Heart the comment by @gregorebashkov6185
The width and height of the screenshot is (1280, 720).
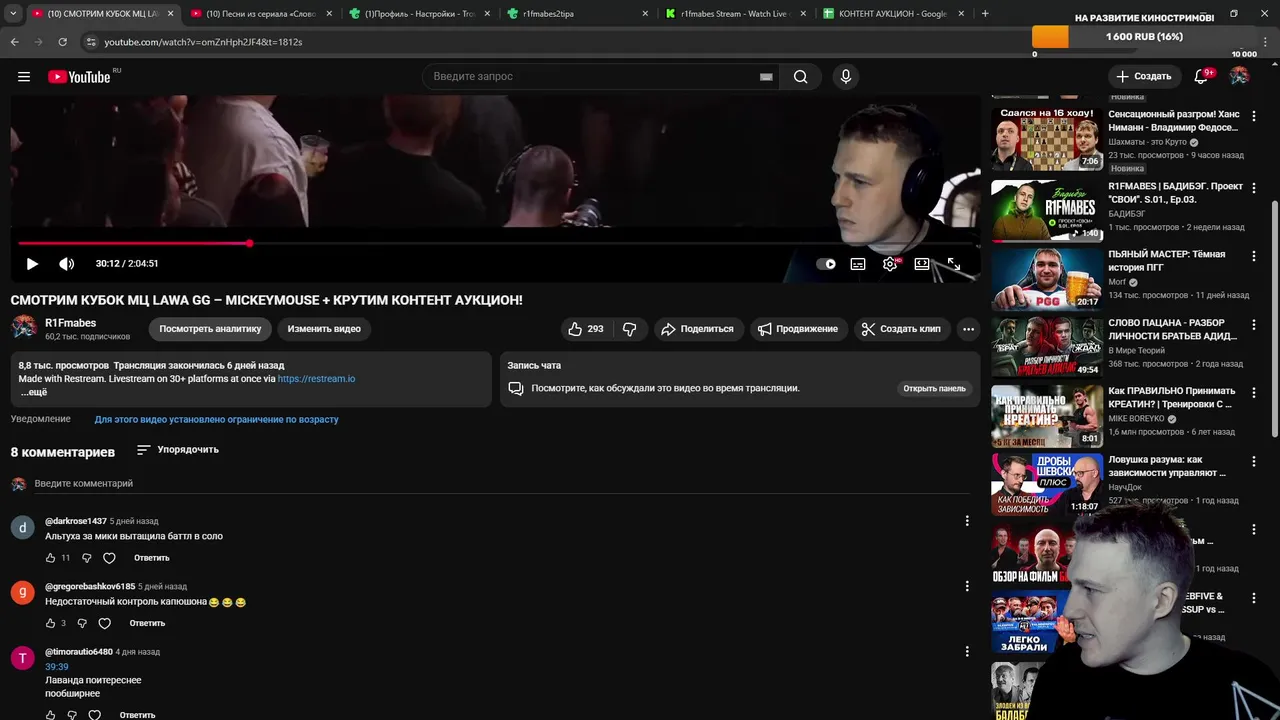click(x=104, y=623)
